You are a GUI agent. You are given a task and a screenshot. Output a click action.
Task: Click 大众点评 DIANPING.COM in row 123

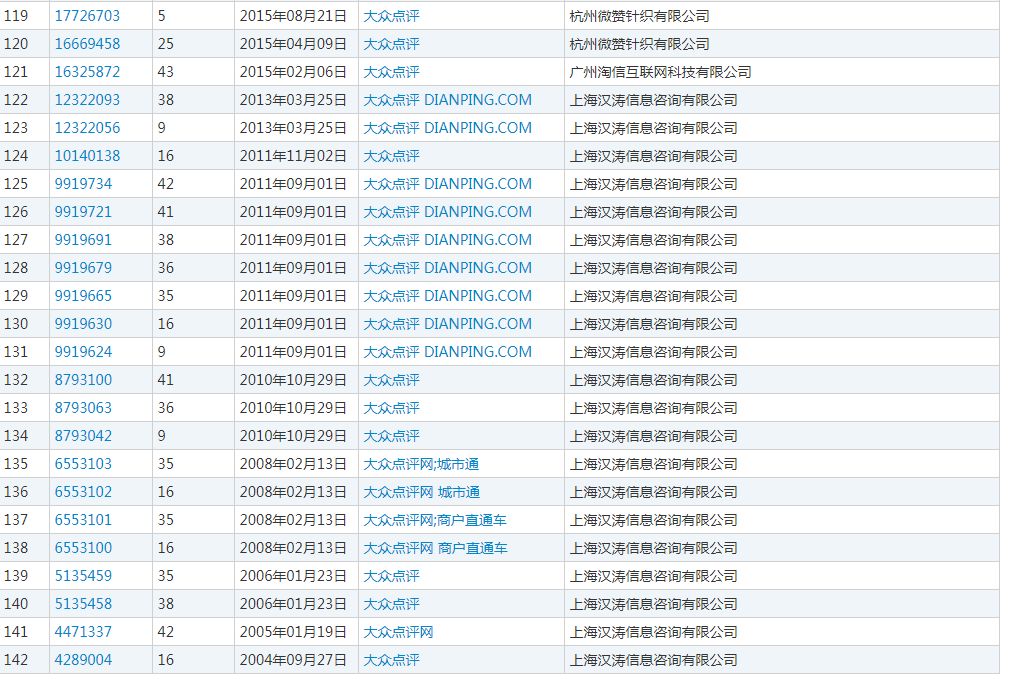[x=448, y=128]
